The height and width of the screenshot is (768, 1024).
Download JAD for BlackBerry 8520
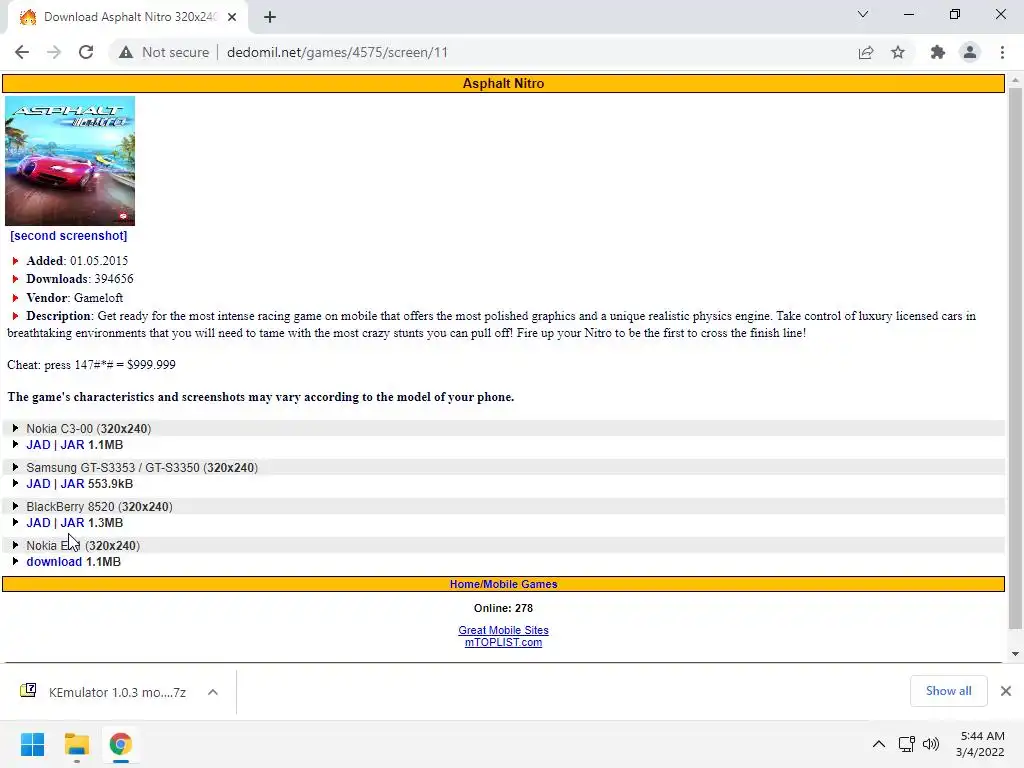pyautogui.click(x=38, y=523)
